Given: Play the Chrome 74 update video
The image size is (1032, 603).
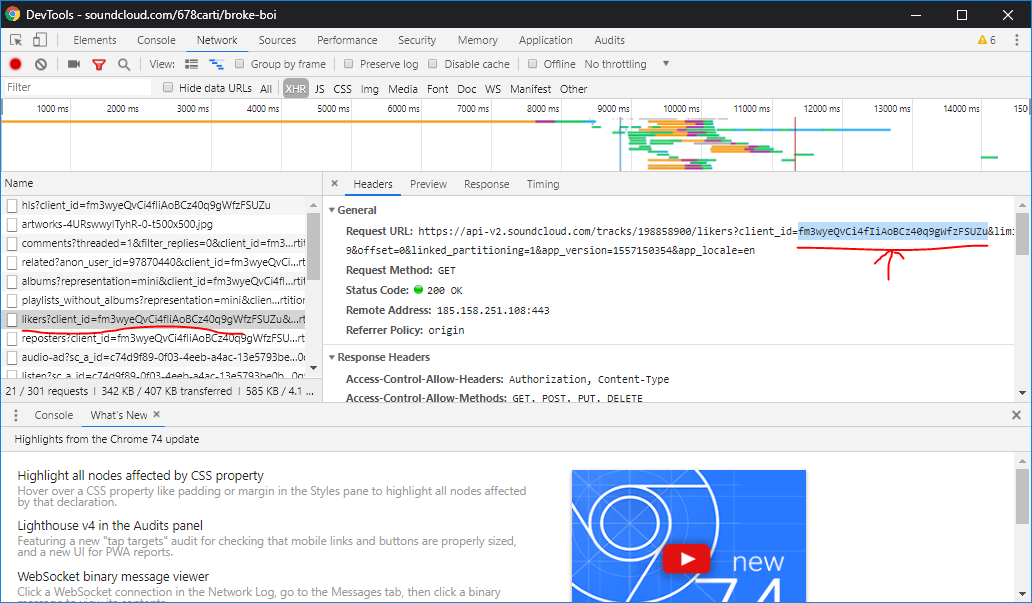Looking at the screenshot, I should click(688, 559).
